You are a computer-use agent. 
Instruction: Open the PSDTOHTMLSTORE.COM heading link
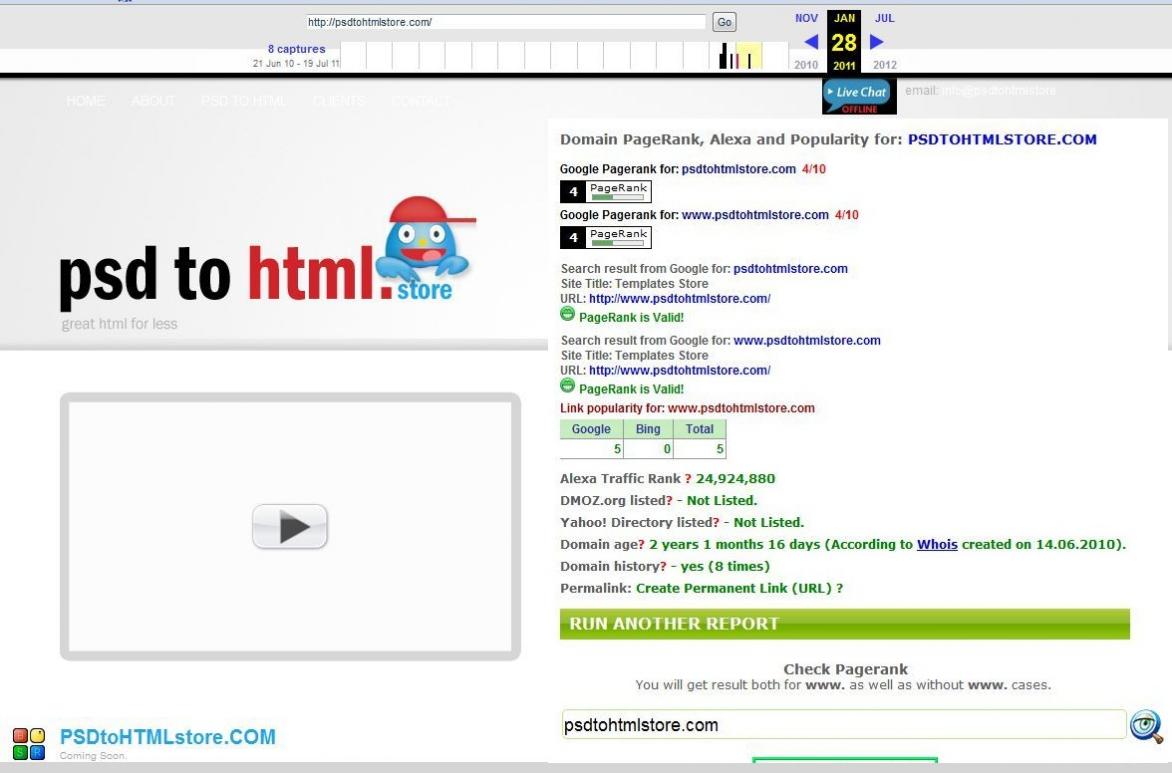pos(1002,139)
